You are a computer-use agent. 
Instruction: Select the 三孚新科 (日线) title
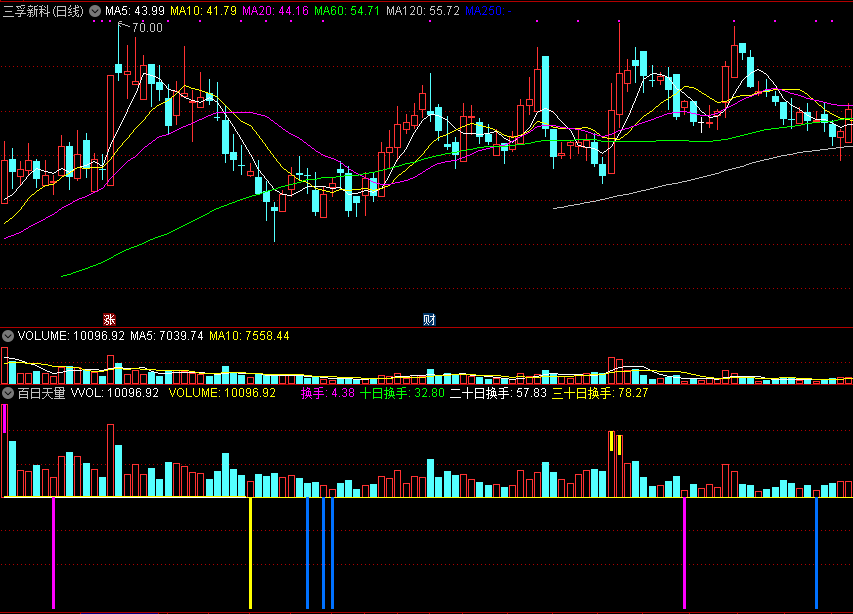44,11
